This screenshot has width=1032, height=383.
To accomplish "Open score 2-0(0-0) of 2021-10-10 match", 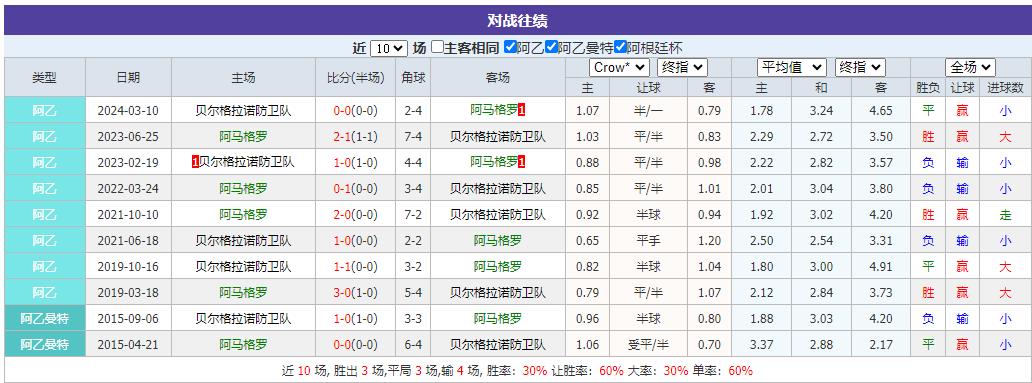I will 355,215.
